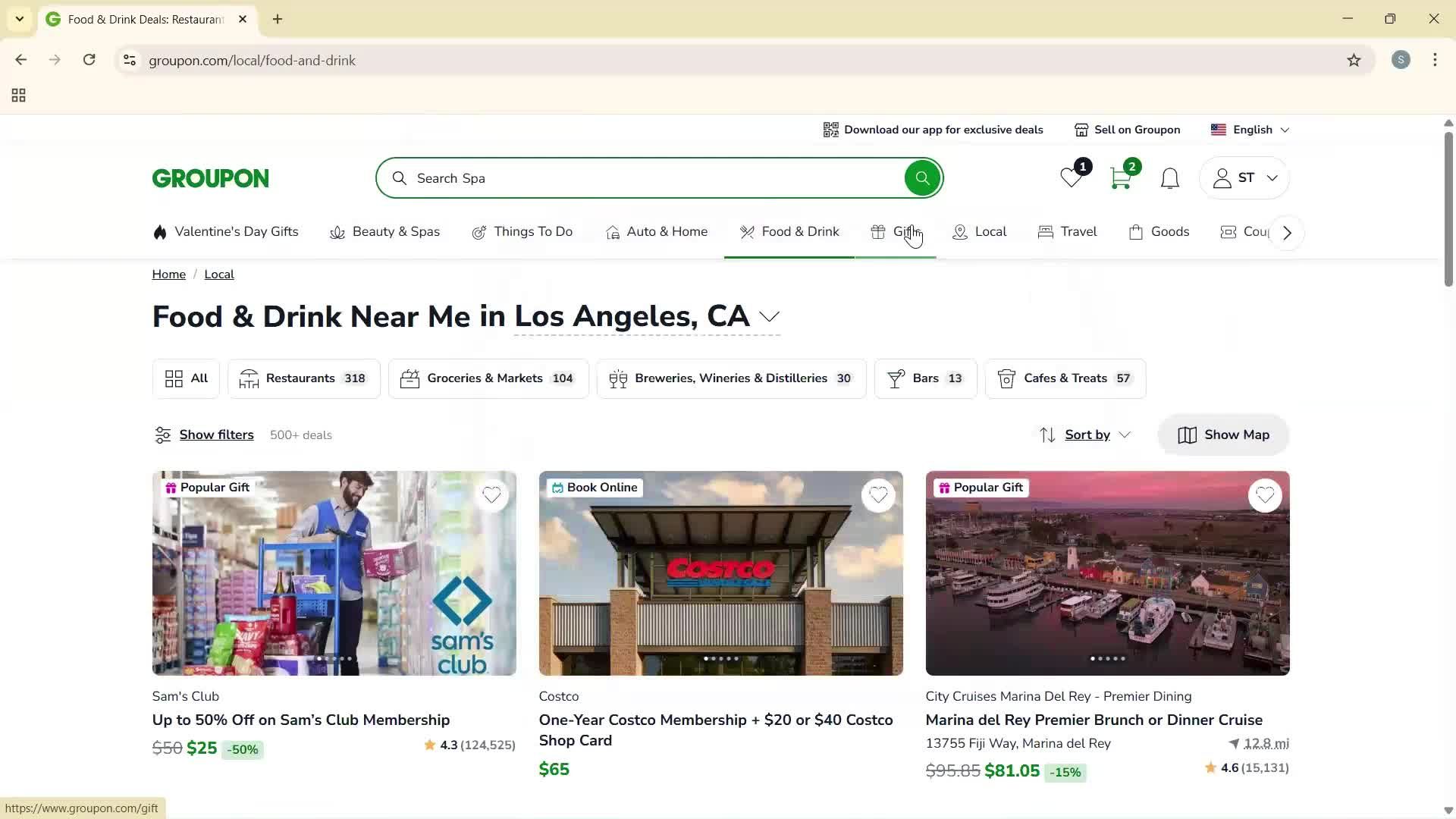Heart the Marina del Rey cruise deal
The width and height of the screenshot is (1456, 819).
coord(1265,494)
